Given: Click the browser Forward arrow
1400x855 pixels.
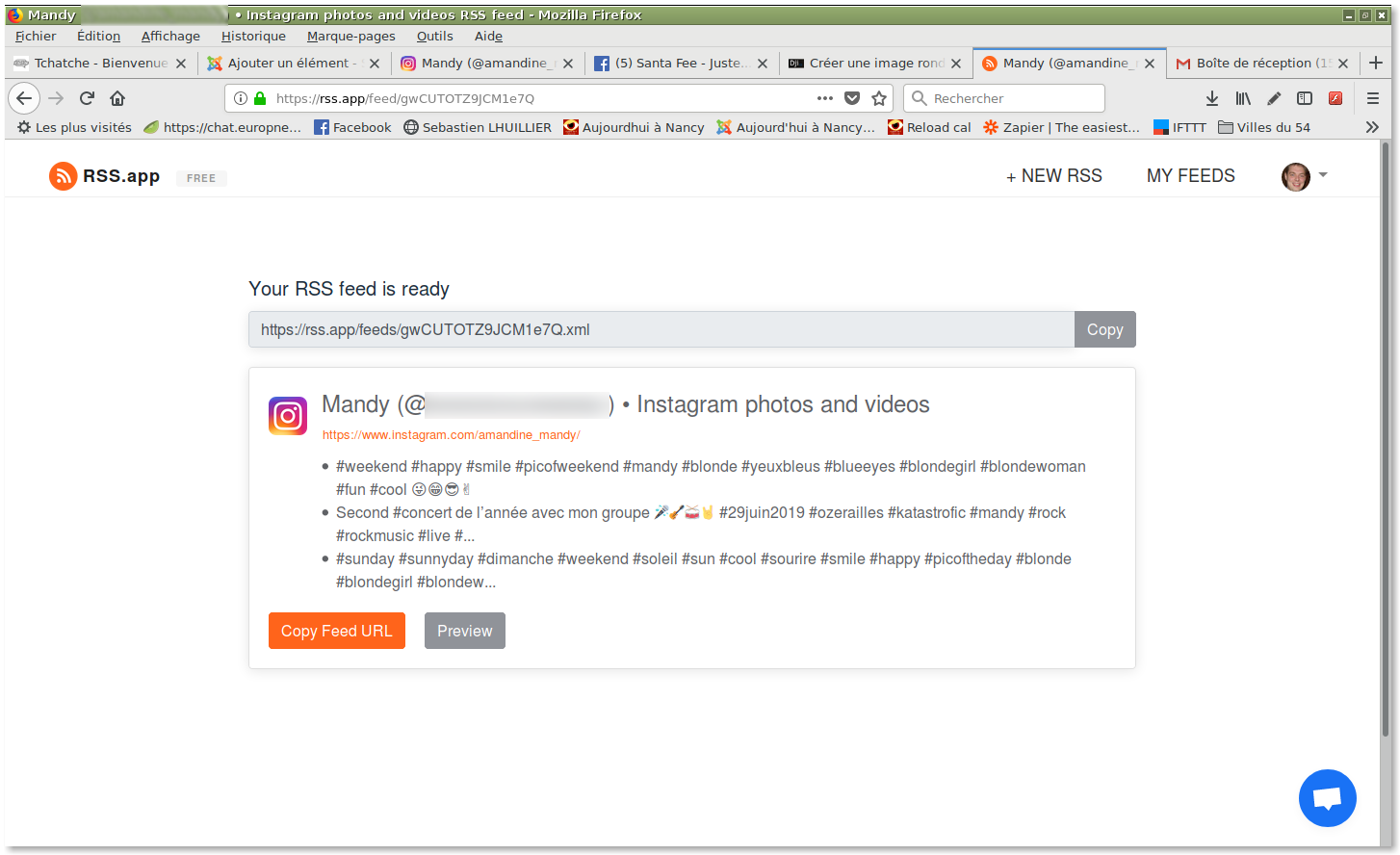Looking at the screenshot, I should point(56,98).
